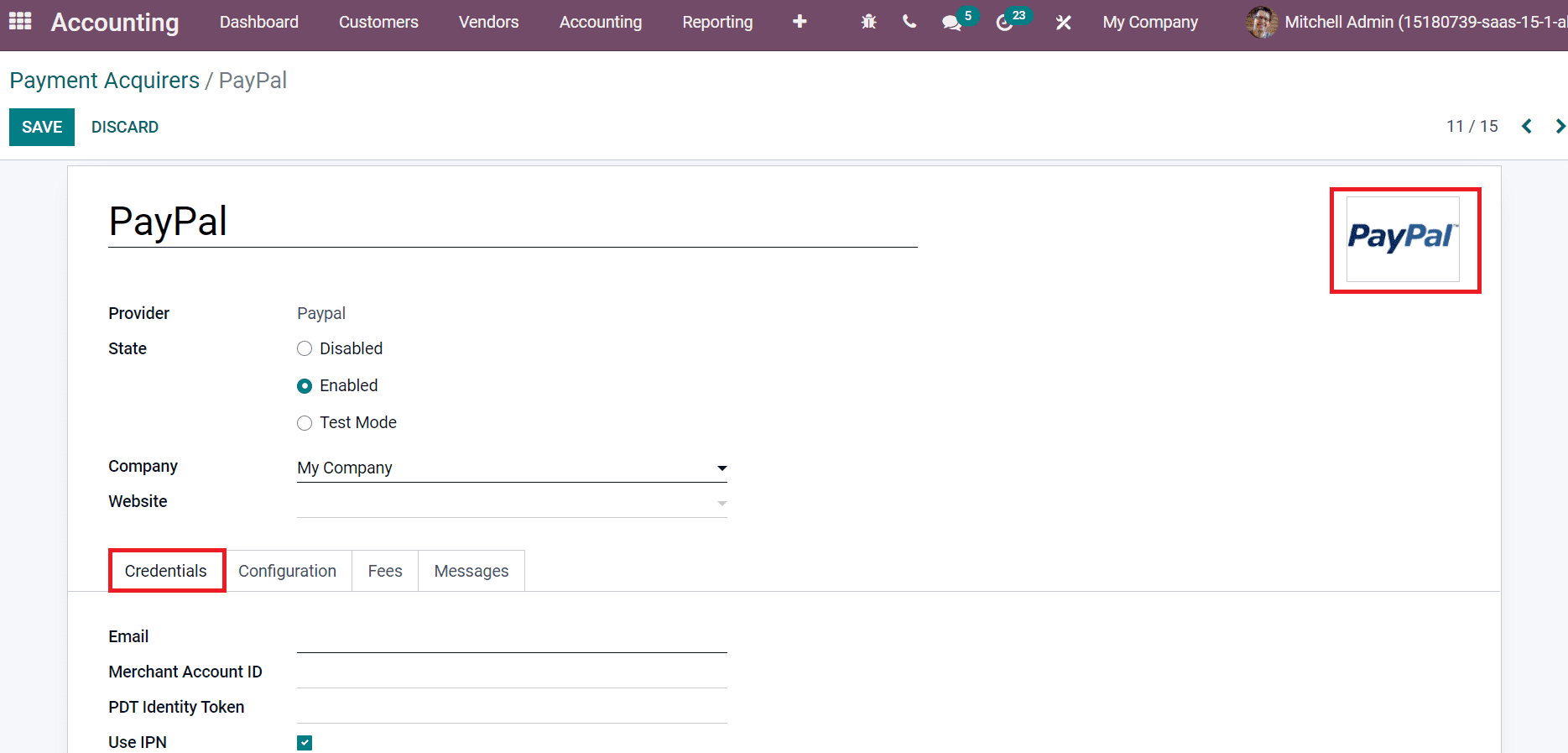Switch to the Messages tab

coord(471,571)
